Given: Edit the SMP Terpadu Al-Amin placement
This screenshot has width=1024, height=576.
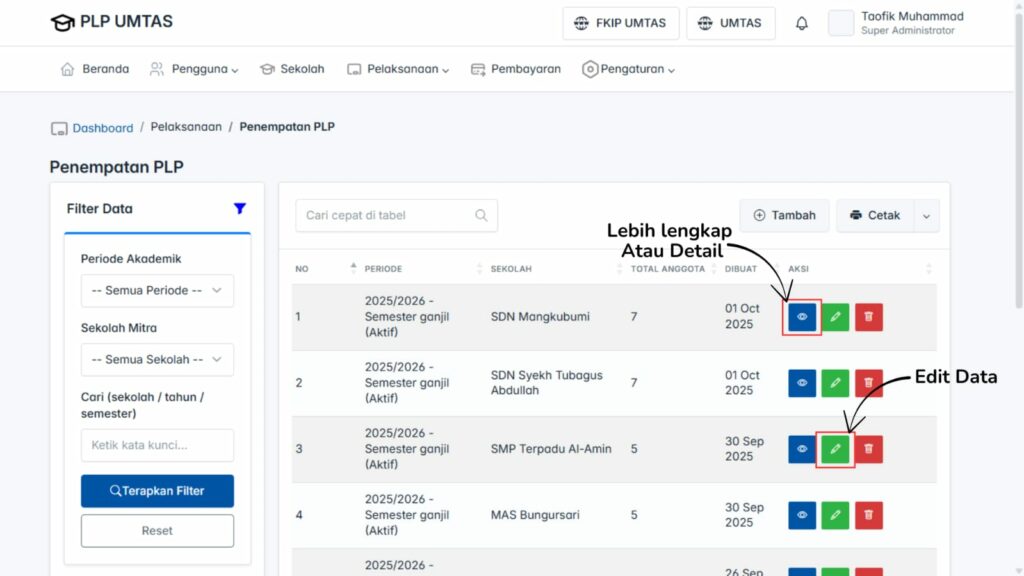Looking at the screenshot, I should [835, 449].
